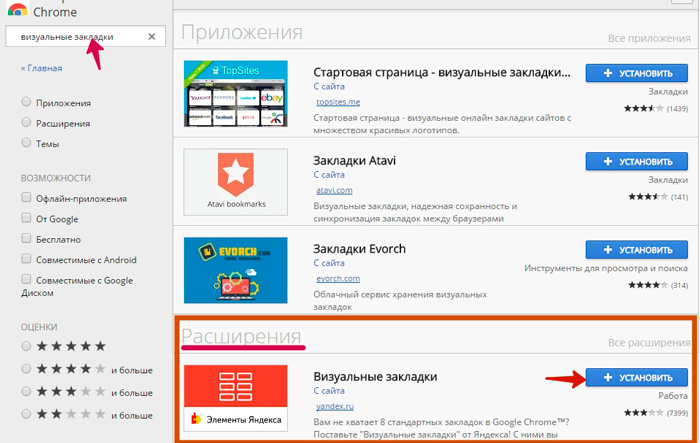
Task: Select the 'Темы' radio filter
Action: coord(26,142)
